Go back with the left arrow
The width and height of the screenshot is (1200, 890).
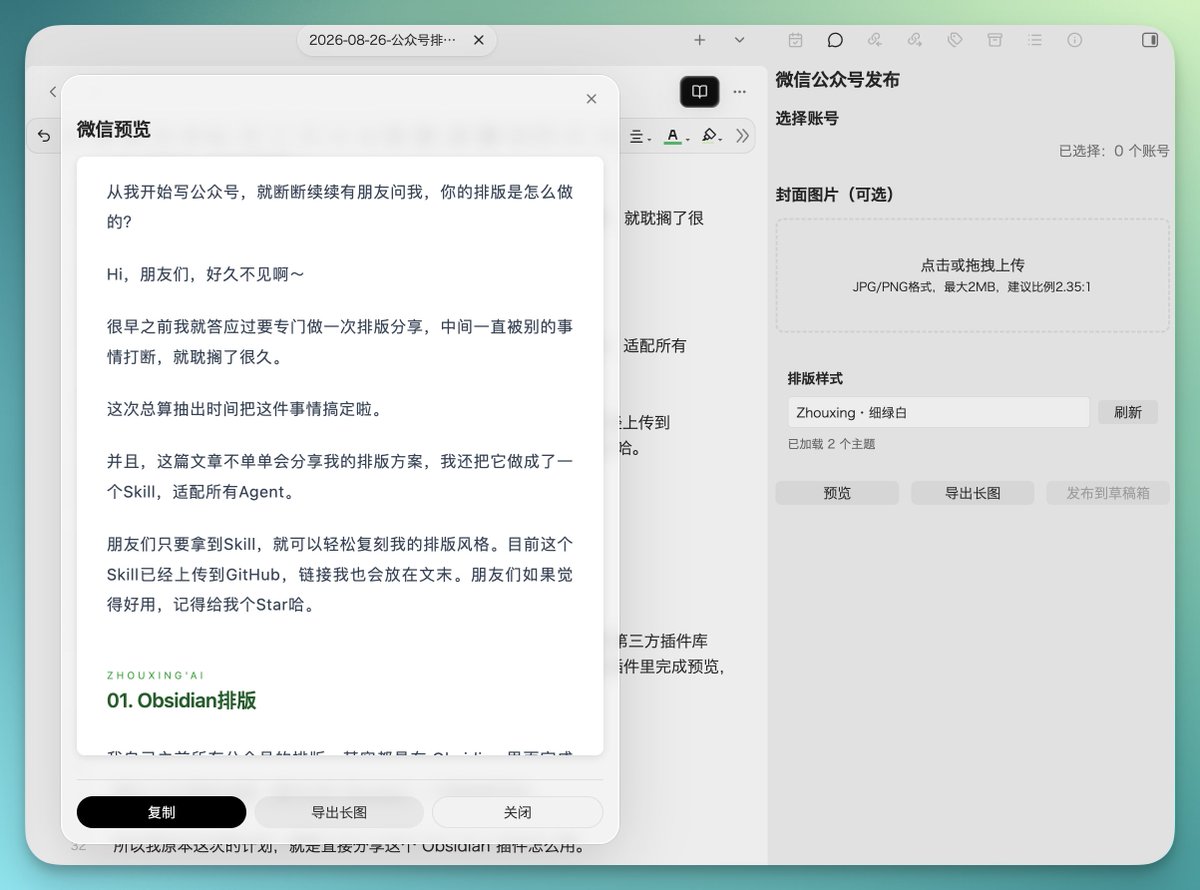52,92
